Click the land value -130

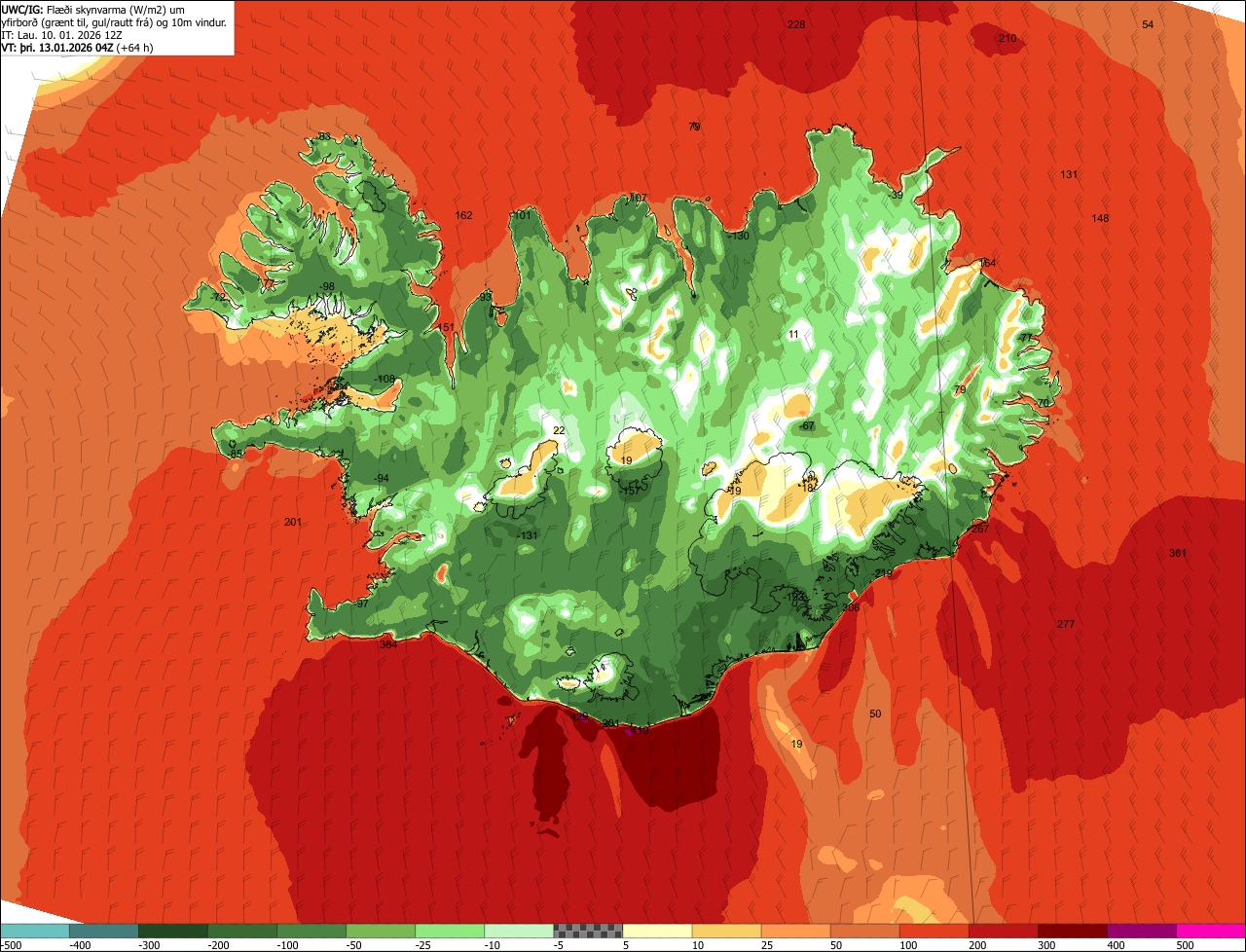coord(738,236)
